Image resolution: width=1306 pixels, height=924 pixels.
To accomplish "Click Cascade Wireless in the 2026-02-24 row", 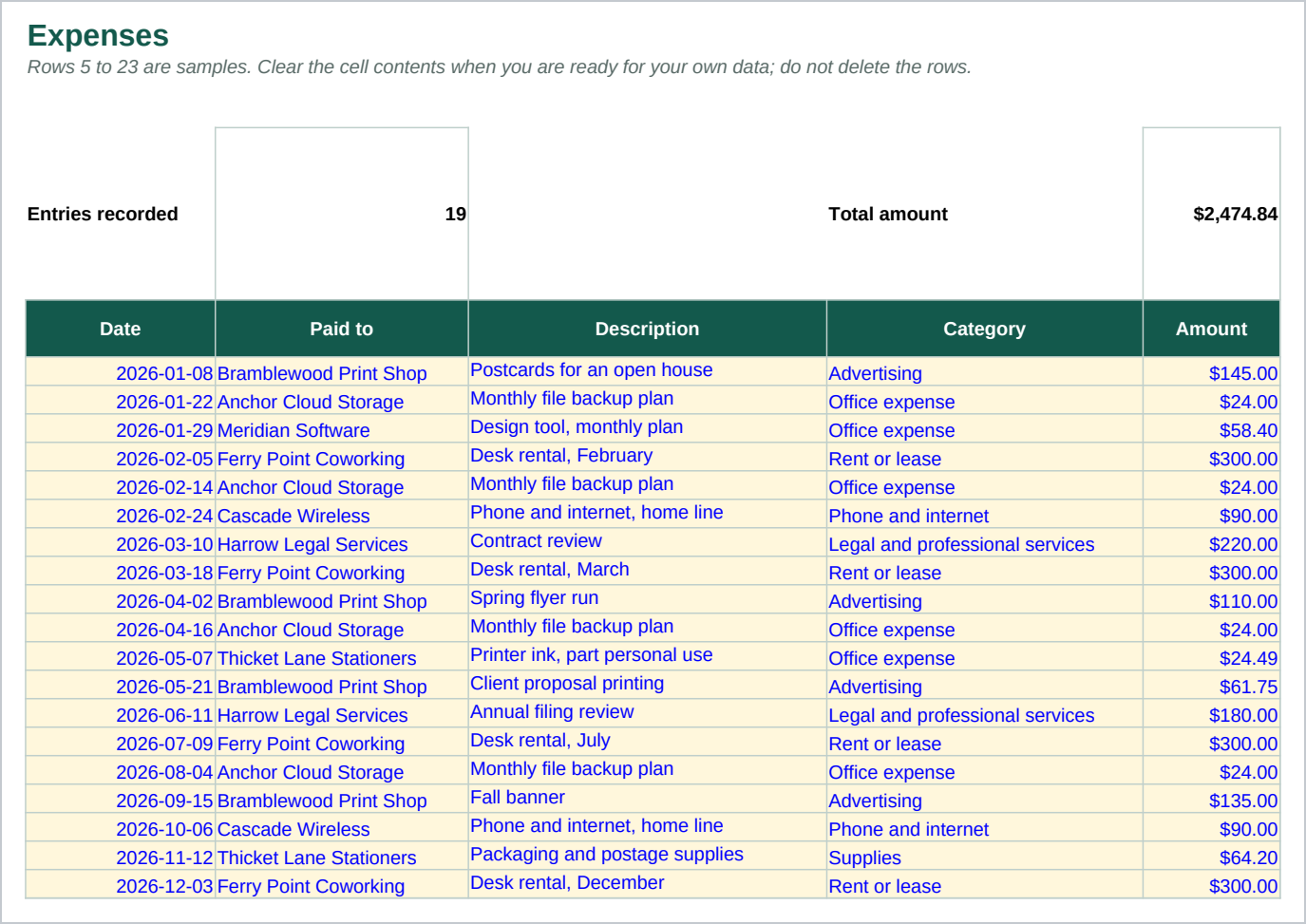I will coord(342,515).
